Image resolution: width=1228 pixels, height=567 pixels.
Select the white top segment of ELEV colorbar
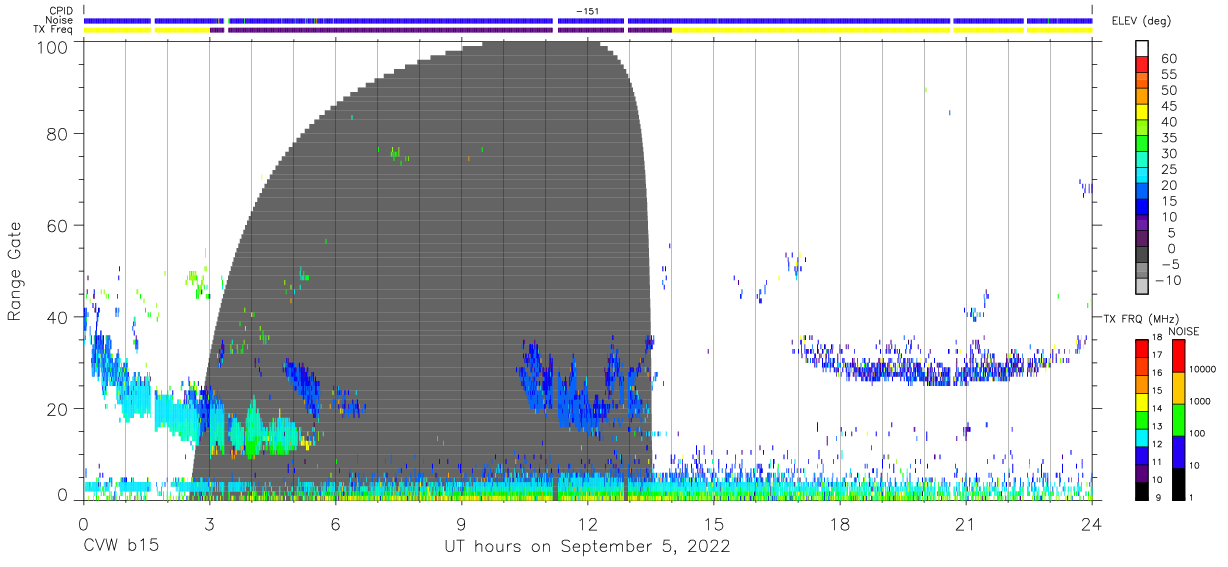coord(1142,50)
